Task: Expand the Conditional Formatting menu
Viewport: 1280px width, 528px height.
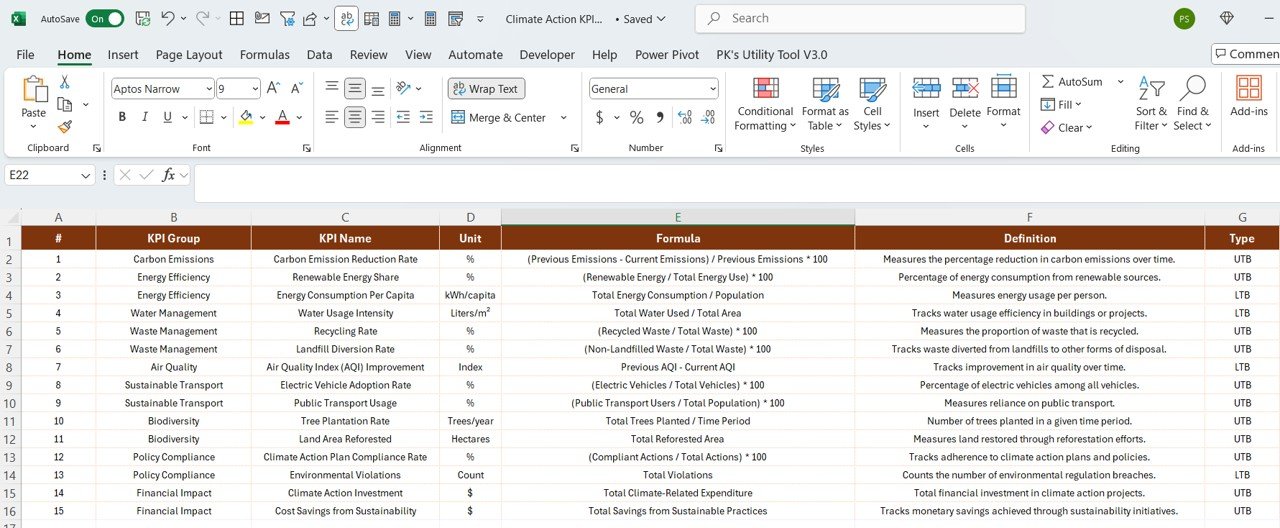Action: point(765,103)
